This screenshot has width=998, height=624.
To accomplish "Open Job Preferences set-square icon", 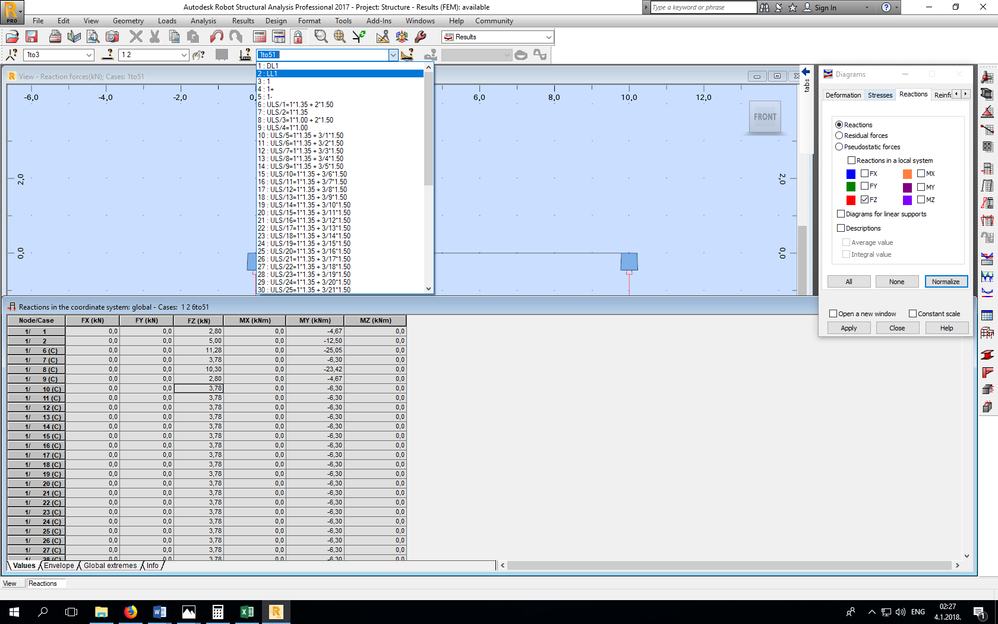I will click(383, 37).
